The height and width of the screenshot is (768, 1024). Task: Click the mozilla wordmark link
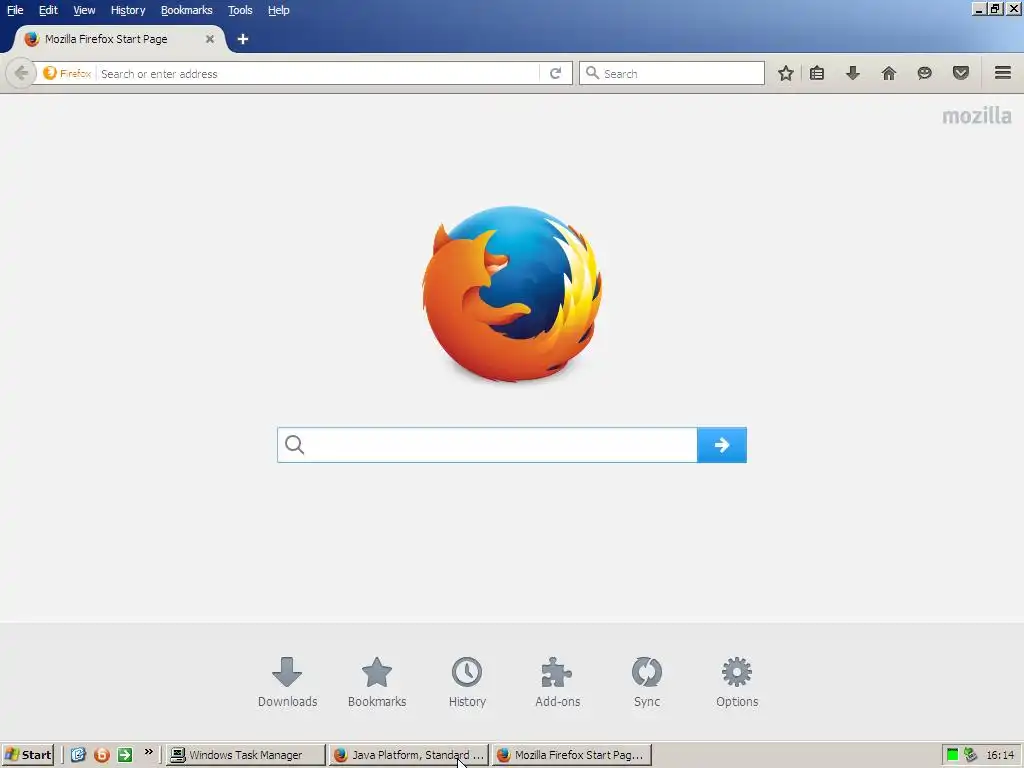[x=977, y=116]
